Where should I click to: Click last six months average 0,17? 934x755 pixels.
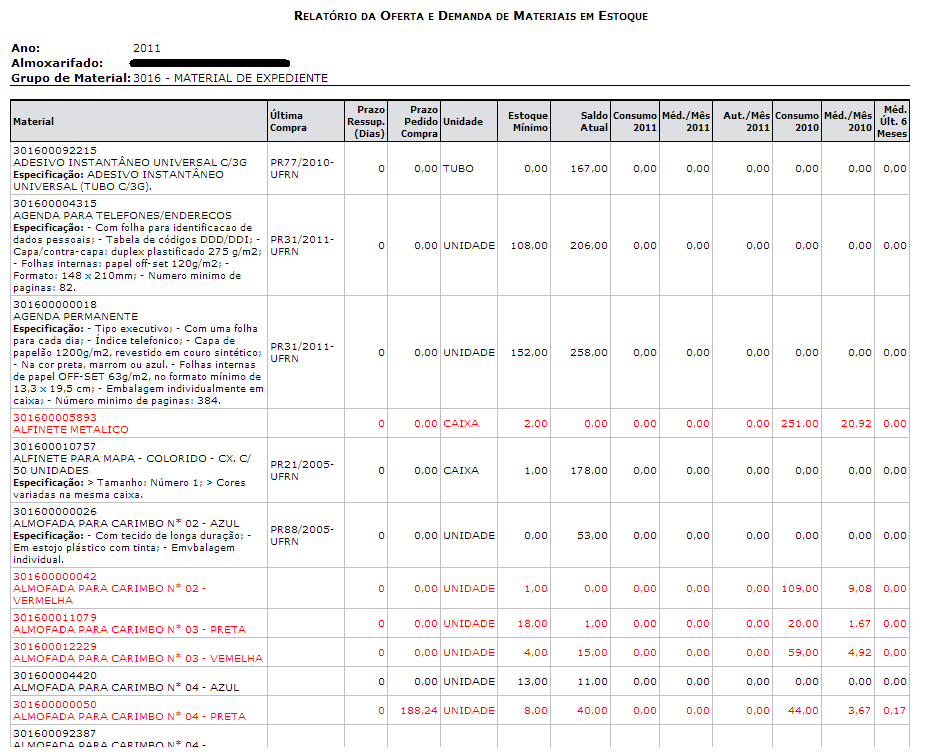click(x=895, y=711)
